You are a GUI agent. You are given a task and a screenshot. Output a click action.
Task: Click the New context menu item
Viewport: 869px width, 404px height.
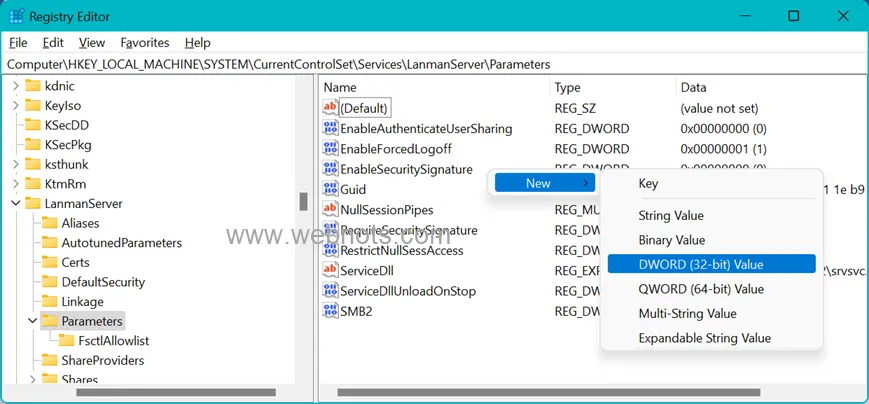pyautogui.click(x=544, y=183)
